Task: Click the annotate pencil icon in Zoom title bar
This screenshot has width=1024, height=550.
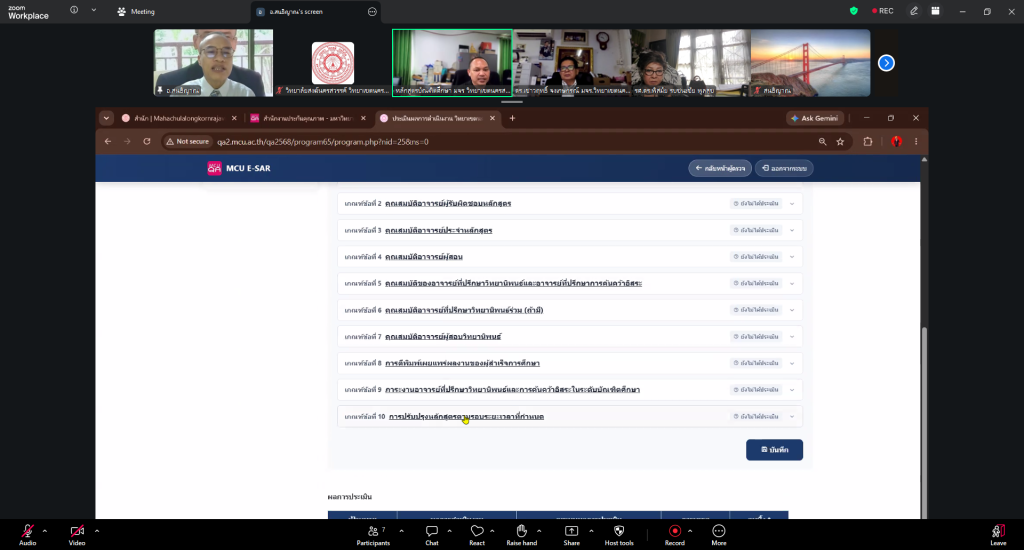Action: [914, 11]
